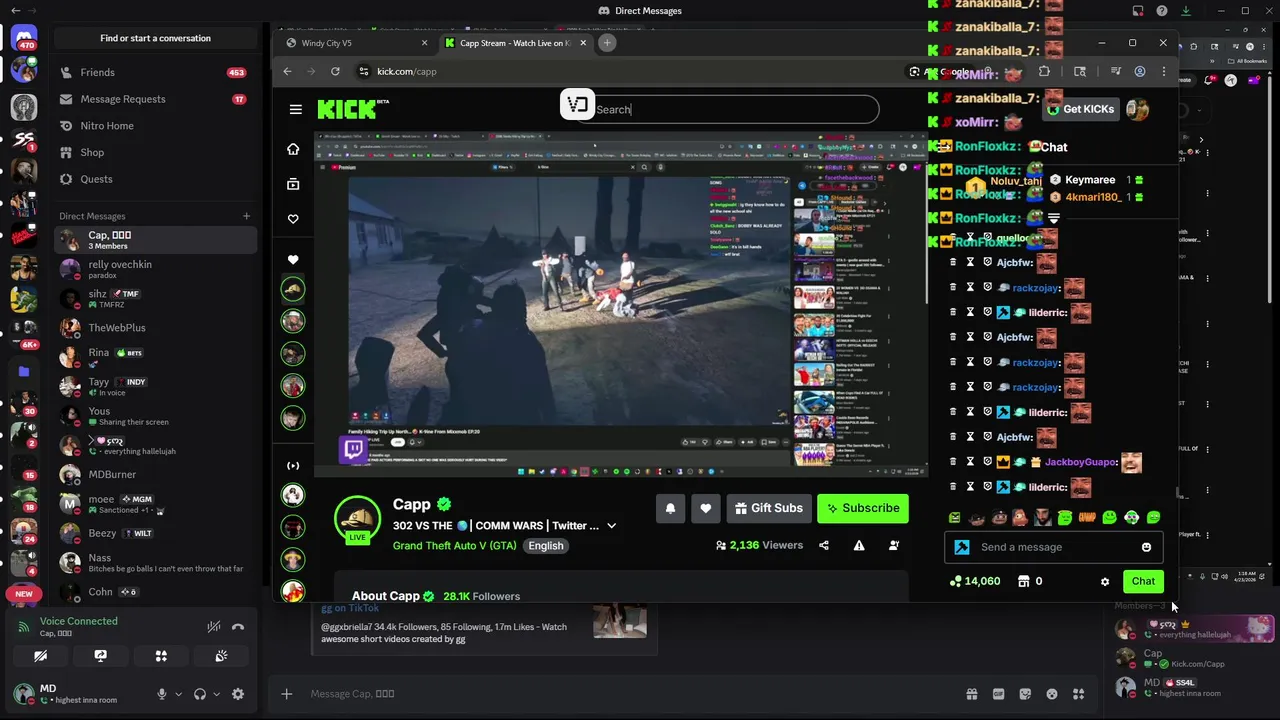The image size is (1280, 720).
Task: Open Chrome profile avatar icon
Action: (x=1140, y=71)
